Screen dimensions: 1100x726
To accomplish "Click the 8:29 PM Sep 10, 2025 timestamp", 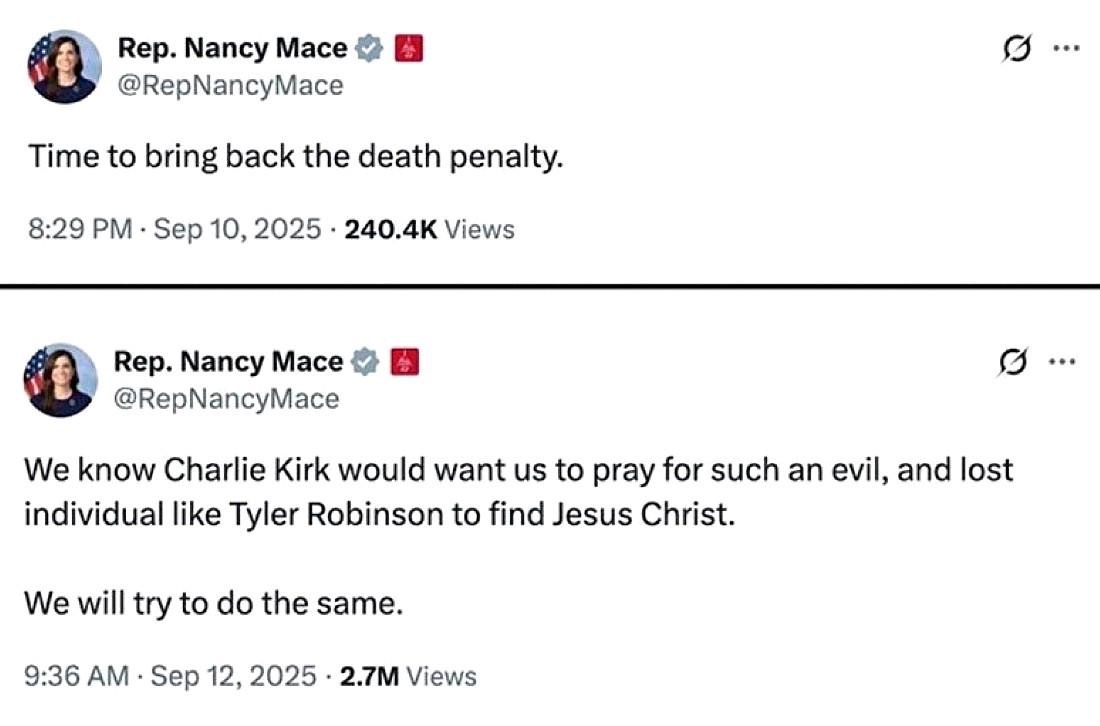I will (175, 229).
